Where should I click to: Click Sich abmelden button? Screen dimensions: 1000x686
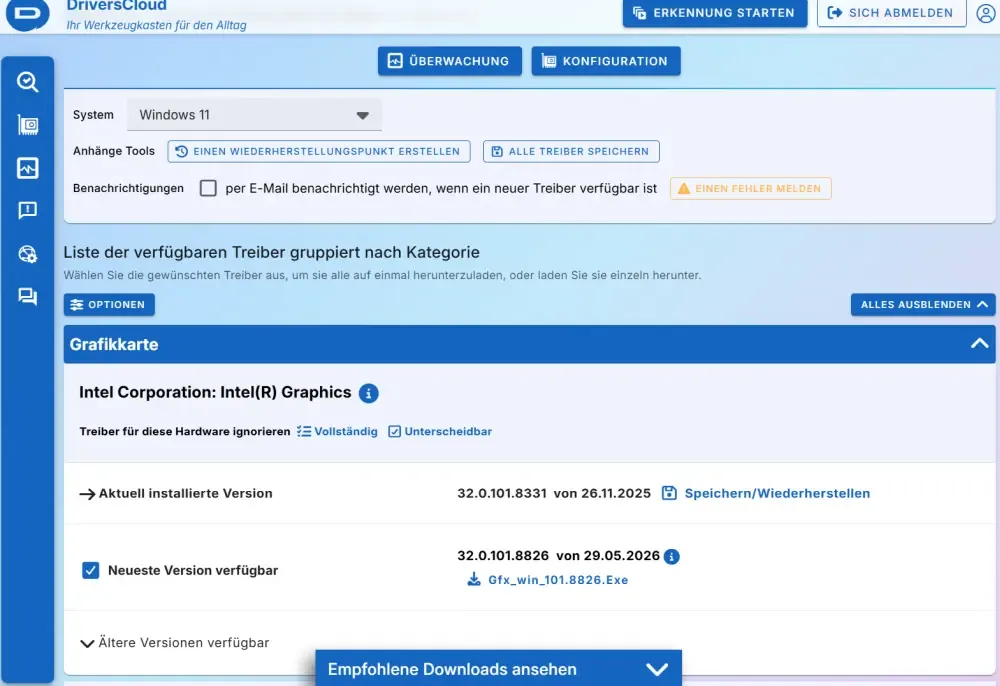[x=891, y=13]
